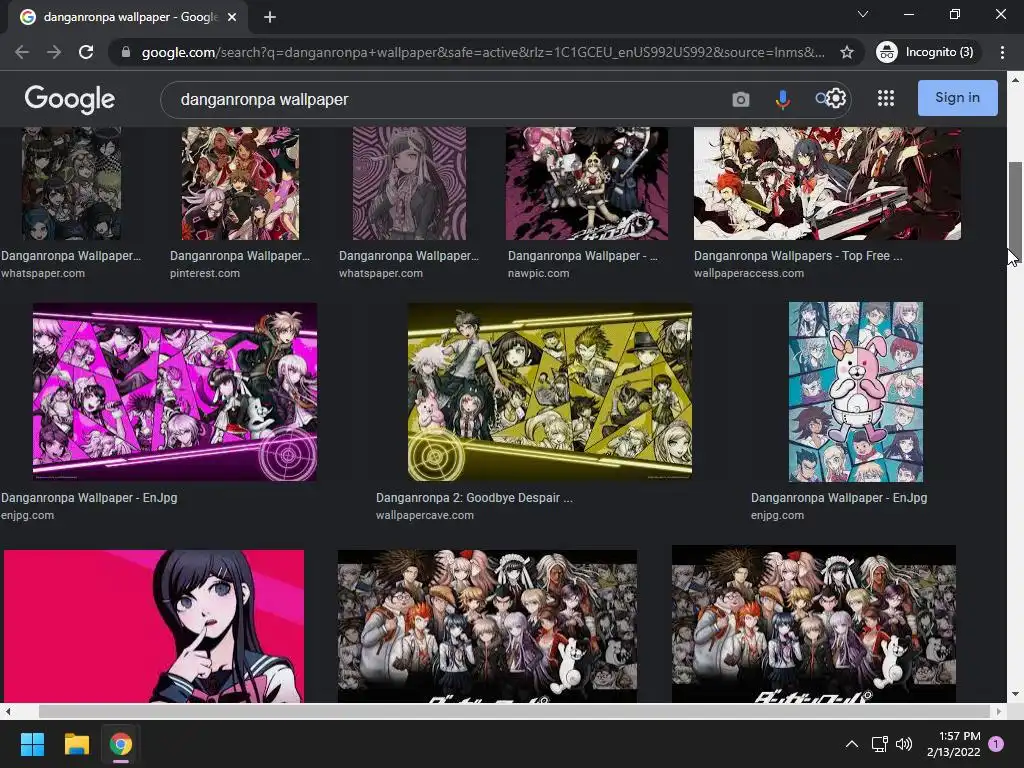This screenshot has width=1024, height=768.
Task: Open a new tab with plus button
Action: point(270,17)
